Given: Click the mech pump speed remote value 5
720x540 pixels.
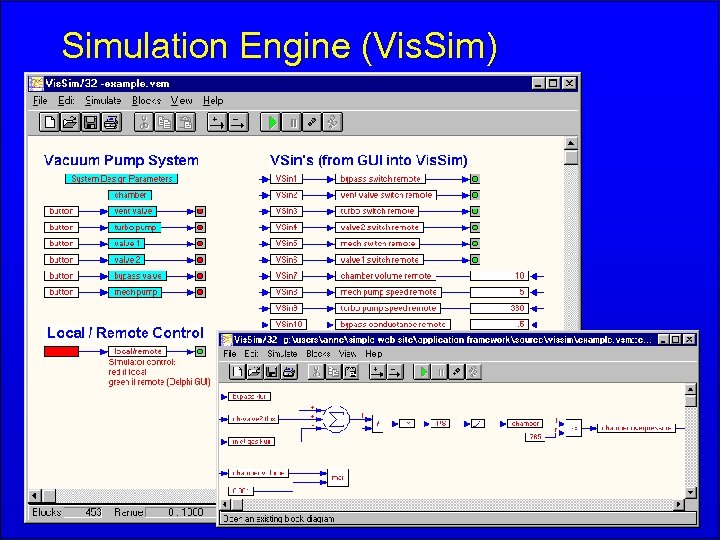Looking at the screenshot, I should (x=500, y=292).
